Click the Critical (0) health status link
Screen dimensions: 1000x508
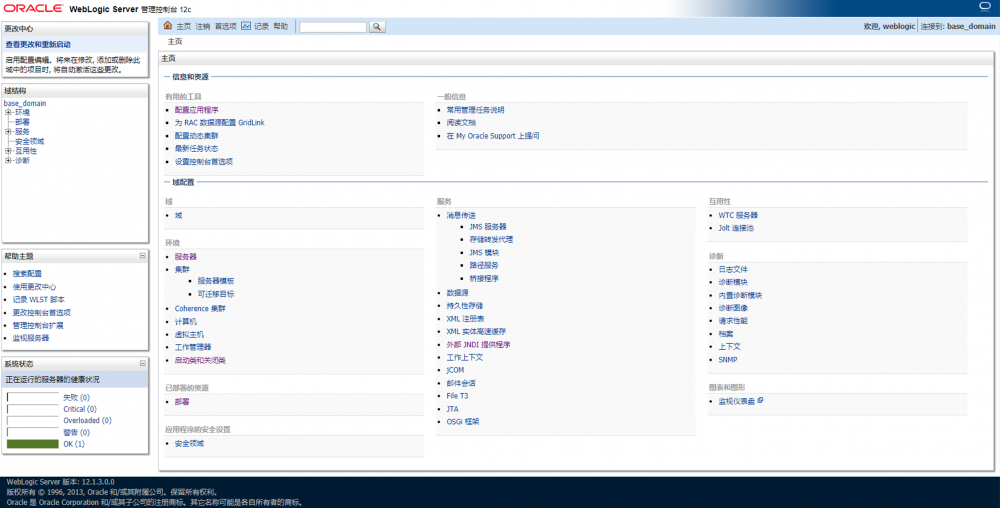(80, 409)
